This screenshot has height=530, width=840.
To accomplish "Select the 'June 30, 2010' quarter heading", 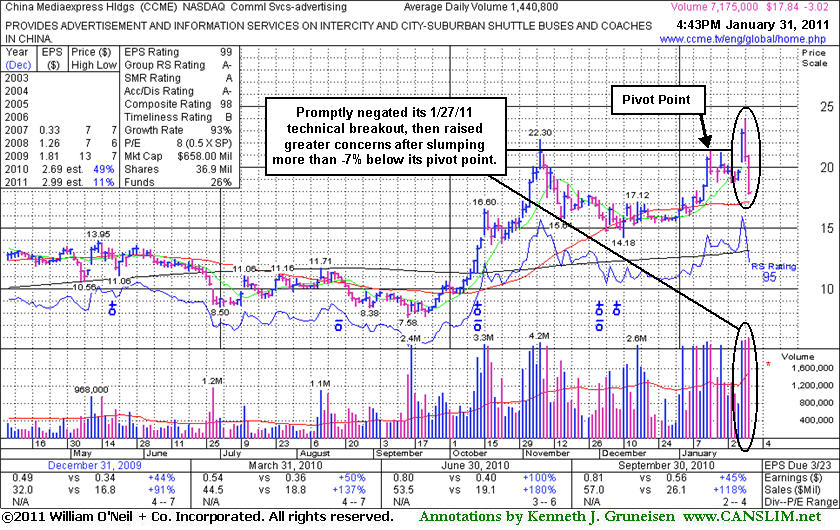I will pos(475,465).
